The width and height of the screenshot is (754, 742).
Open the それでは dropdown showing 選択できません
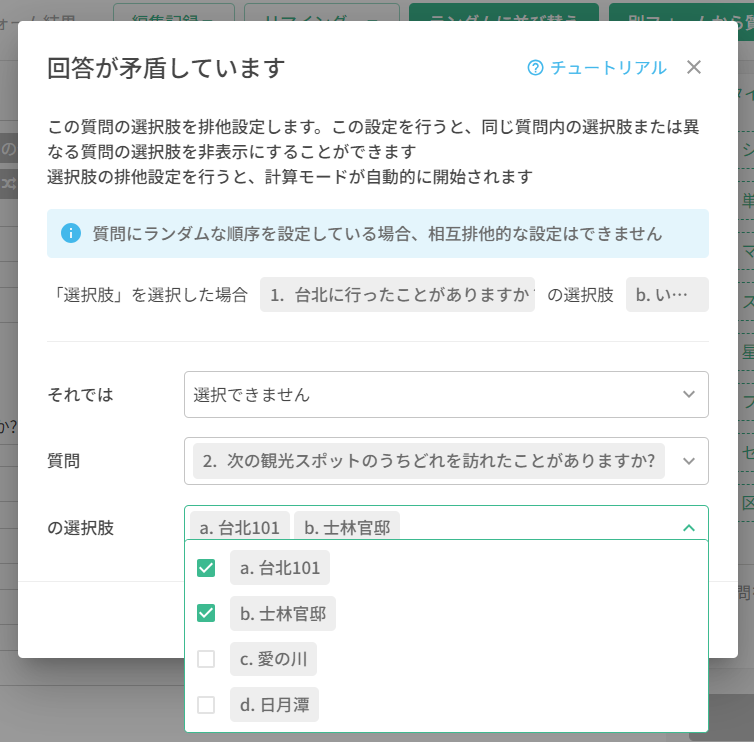click(x=446, y=394)
